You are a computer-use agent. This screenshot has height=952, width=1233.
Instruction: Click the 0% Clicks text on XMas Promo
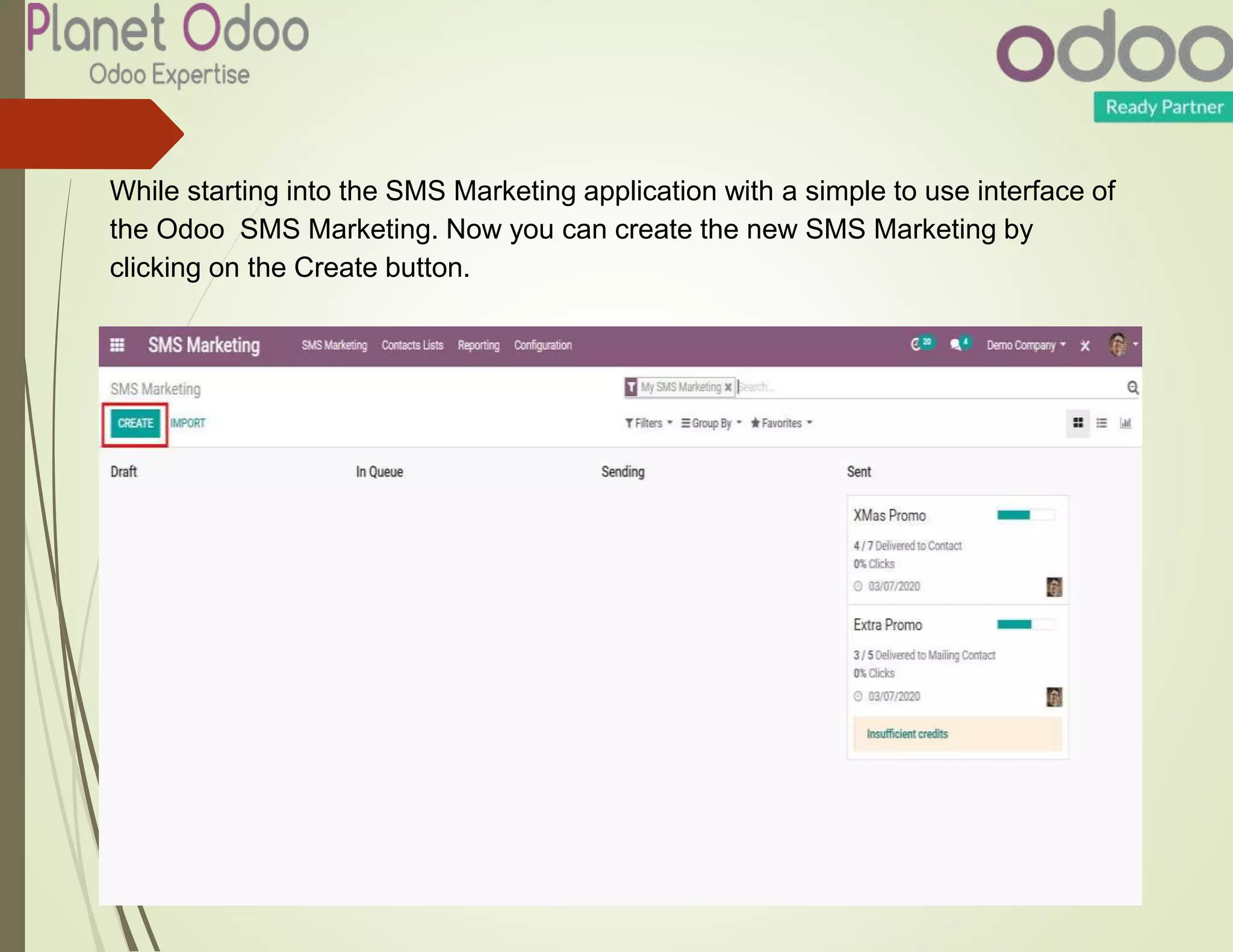(874, 564)
